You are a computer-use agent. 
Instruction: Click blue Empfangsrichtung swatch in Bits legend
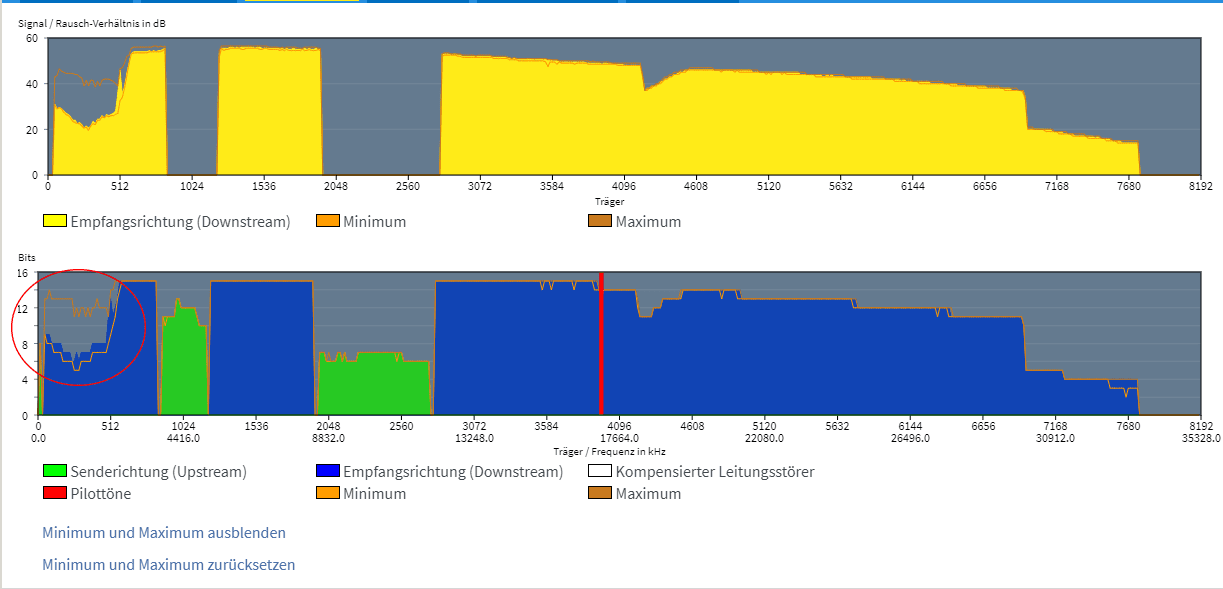pos(327,471)
